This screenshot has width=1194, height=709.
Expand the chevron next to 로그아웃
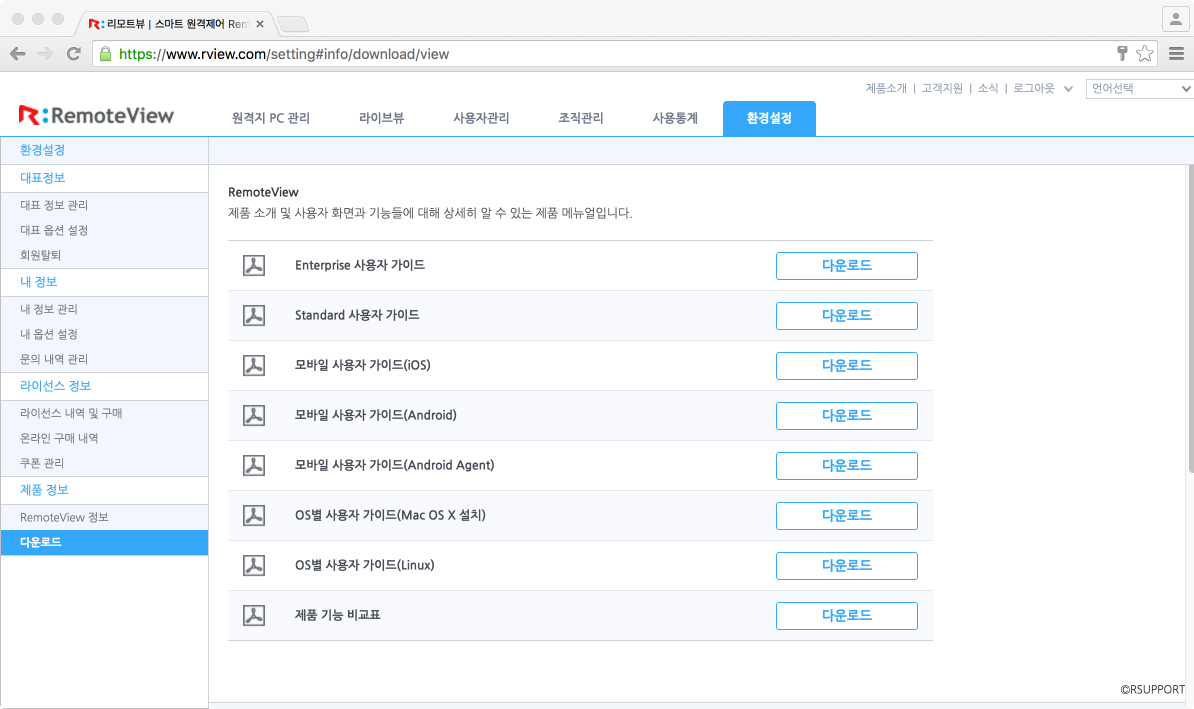[1068, 89]
